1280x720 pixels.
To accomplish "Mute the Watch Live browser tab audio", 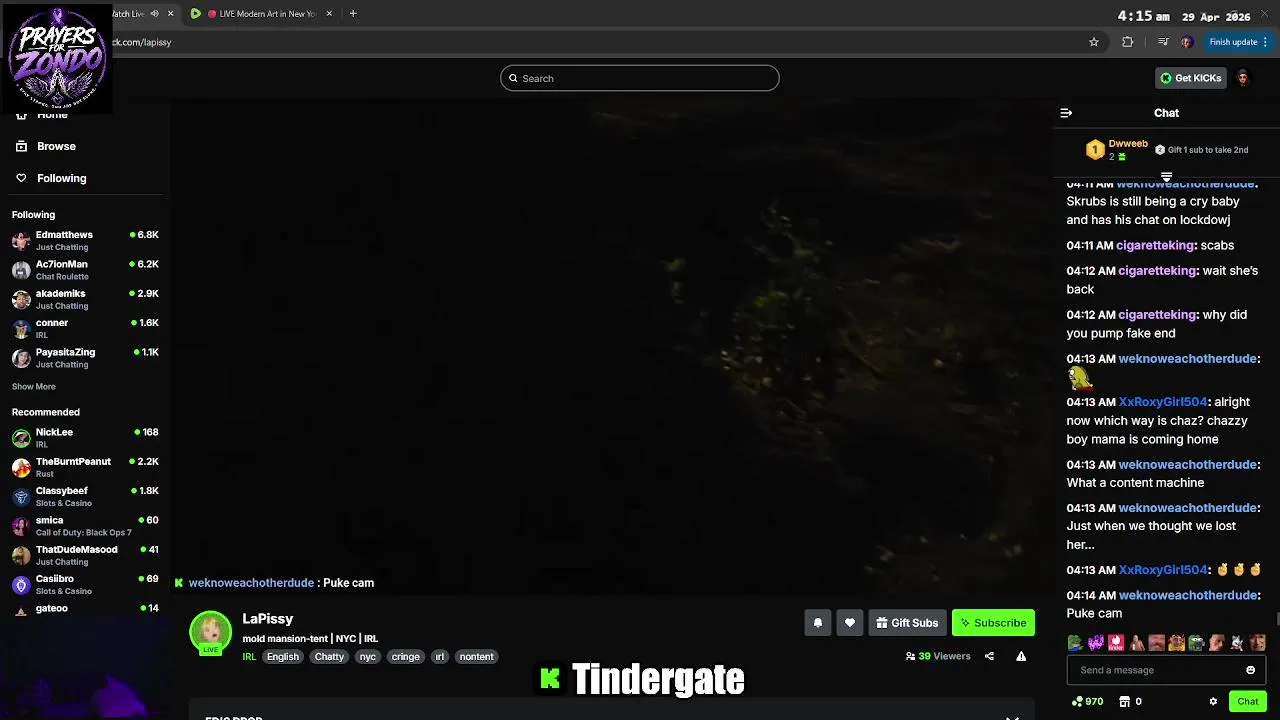I will pos(154,14).
